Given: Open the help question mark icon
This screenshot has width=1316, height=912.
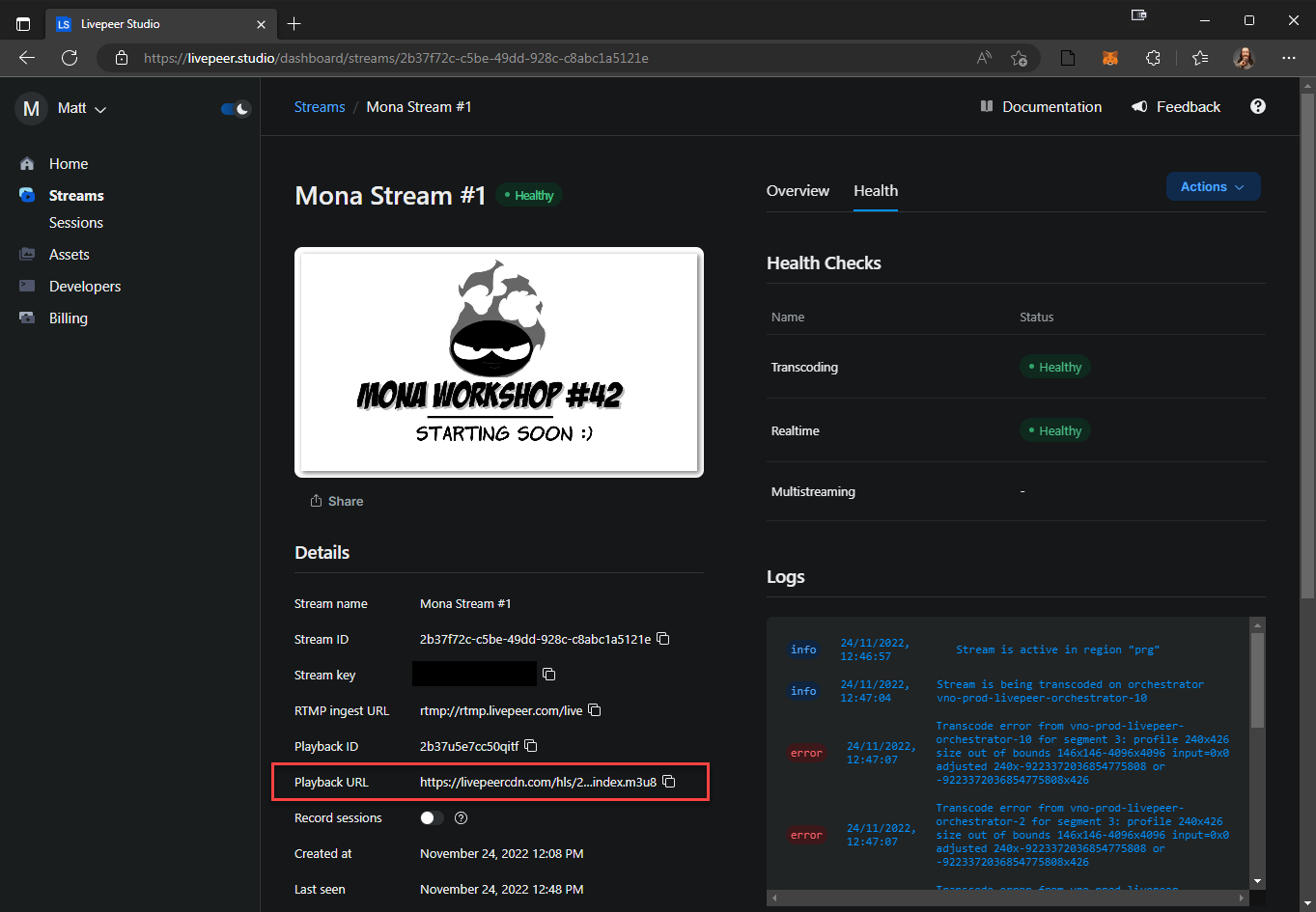Looking at the screenshot, I should pyautogui.click(x=1258, y=106).
